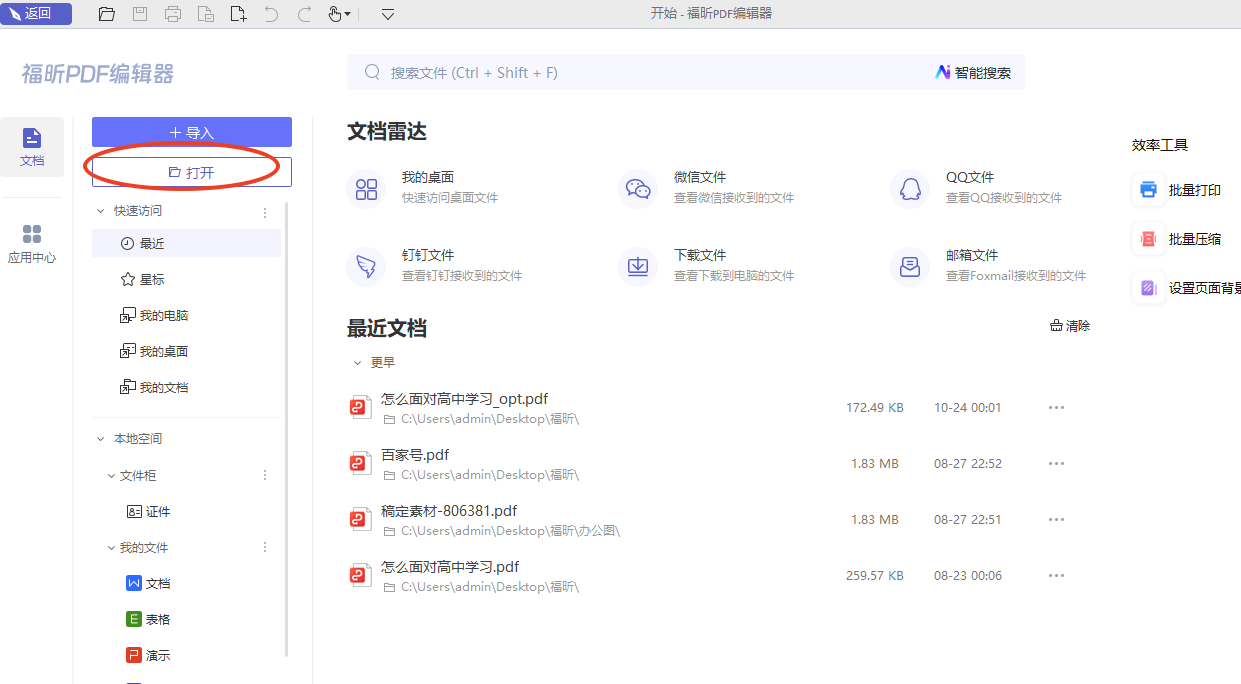Open 怎么面对高中学习_opt.pdf from recent list
This screenshot has width=1241, height=684.
coord(464,399)
